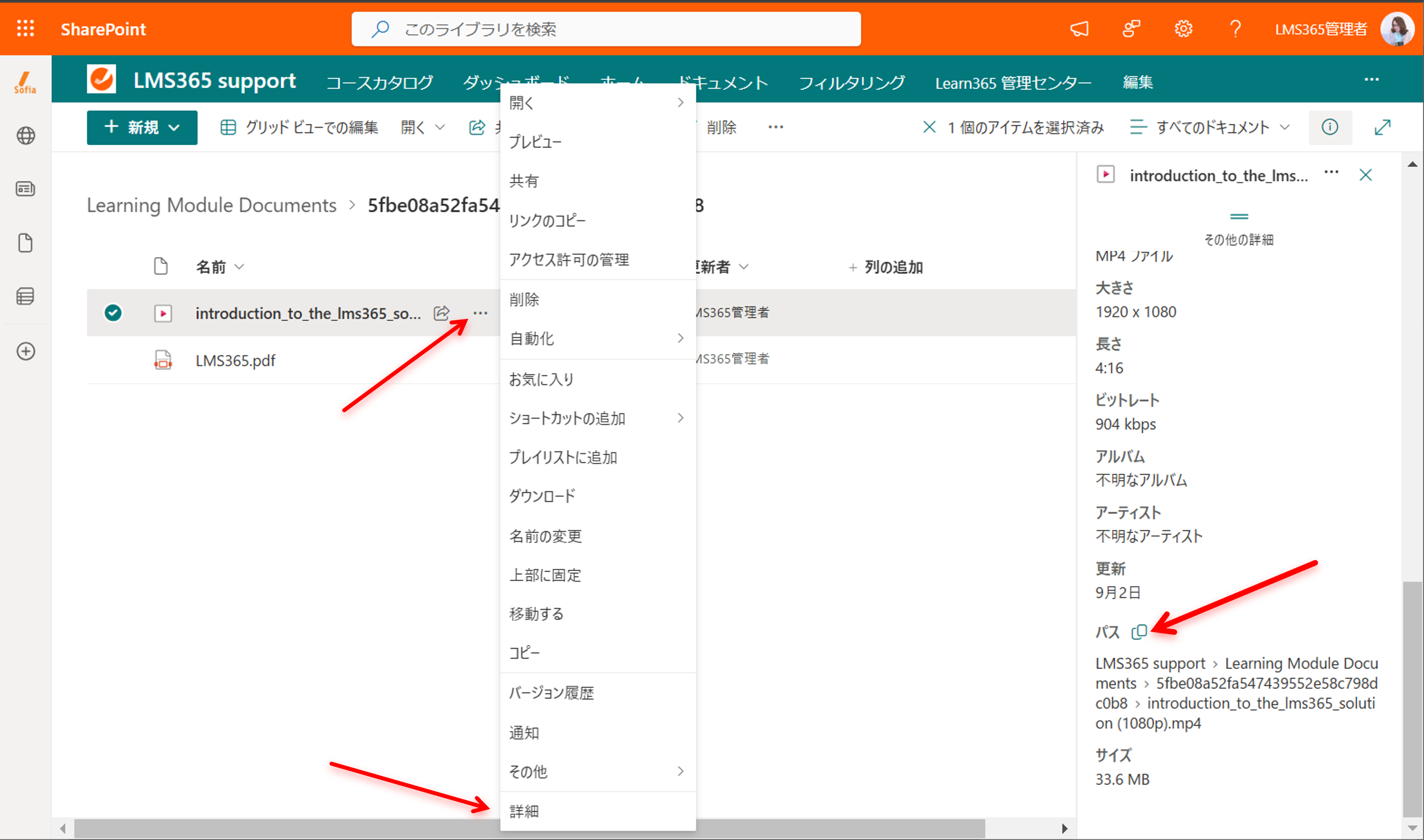
Task: Click the create plus circle icon in left rail
Action: 25,351
